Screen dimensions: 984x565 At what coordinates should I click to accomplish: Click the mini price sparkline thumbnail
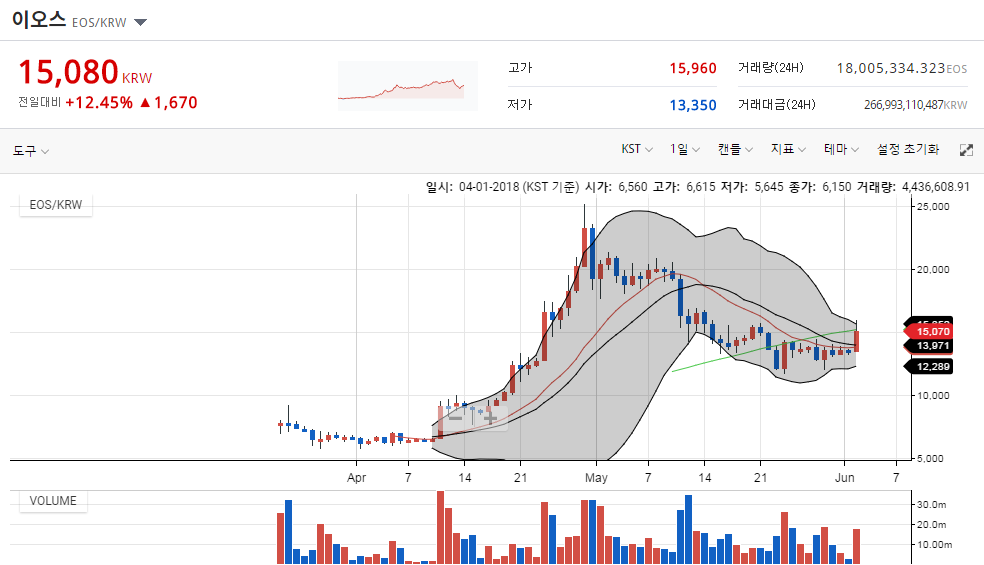408,86
